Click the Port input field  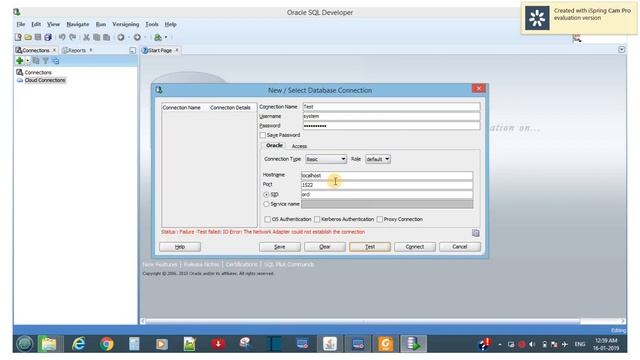coord(387,185)
